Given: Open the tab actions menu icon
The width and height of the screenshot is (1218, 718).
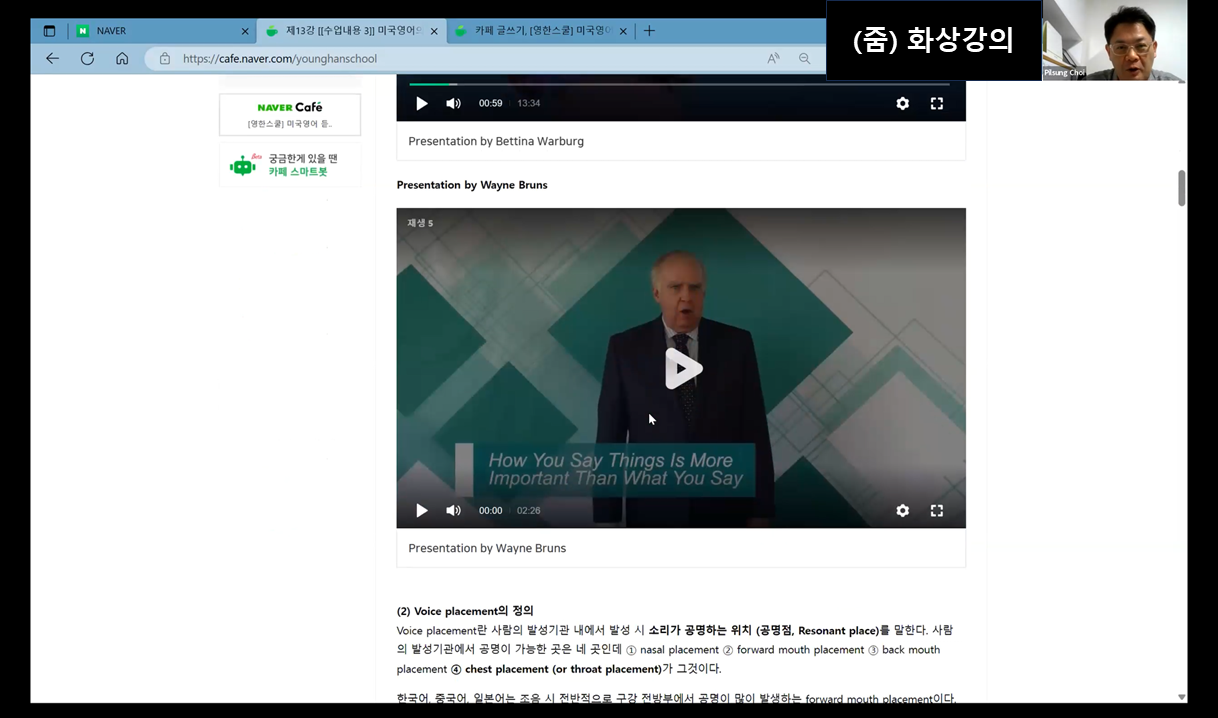Looking at the screenshot, I should [49, 31].
